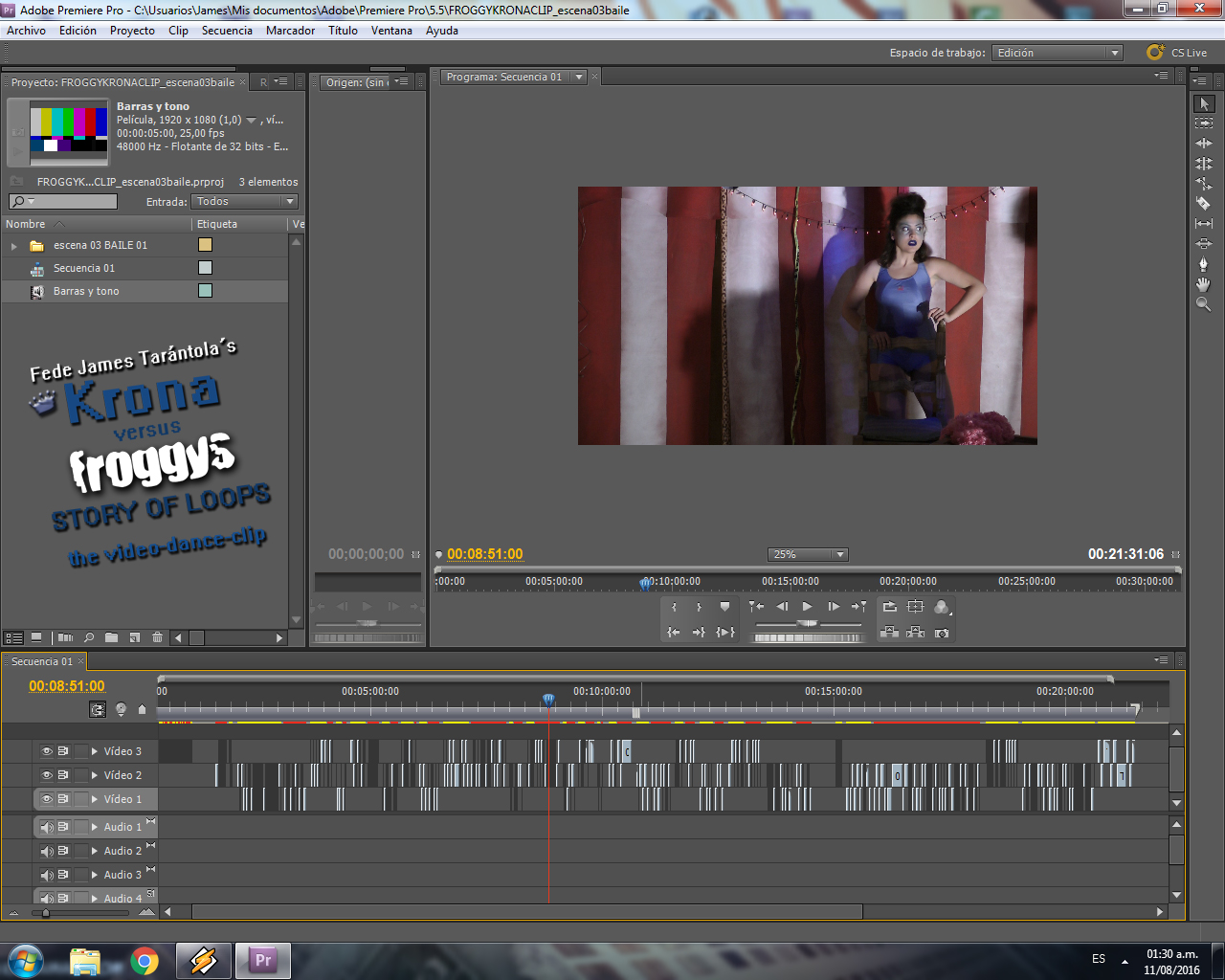The width and height of the screenshot is (1225, 980).
Task: Choose the Ripple Edit tool
Action: pyautogui.click(x=1204, y=143)
